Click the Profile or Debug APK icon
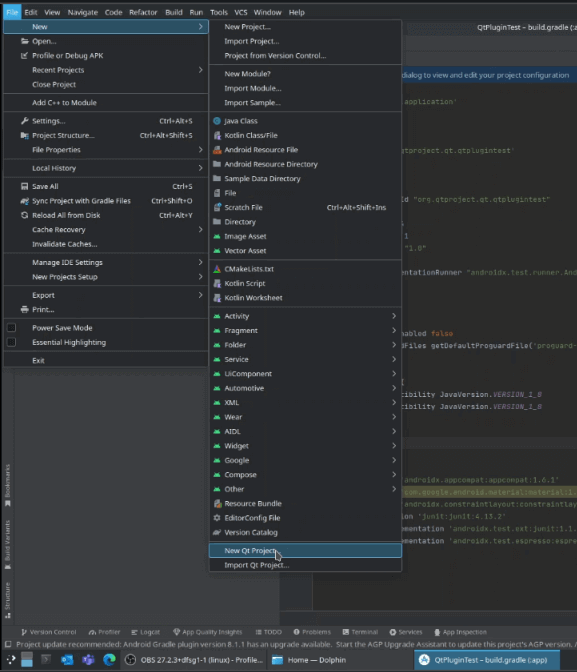The height and width of the screenshot is (672, 577). pos(24,56)
